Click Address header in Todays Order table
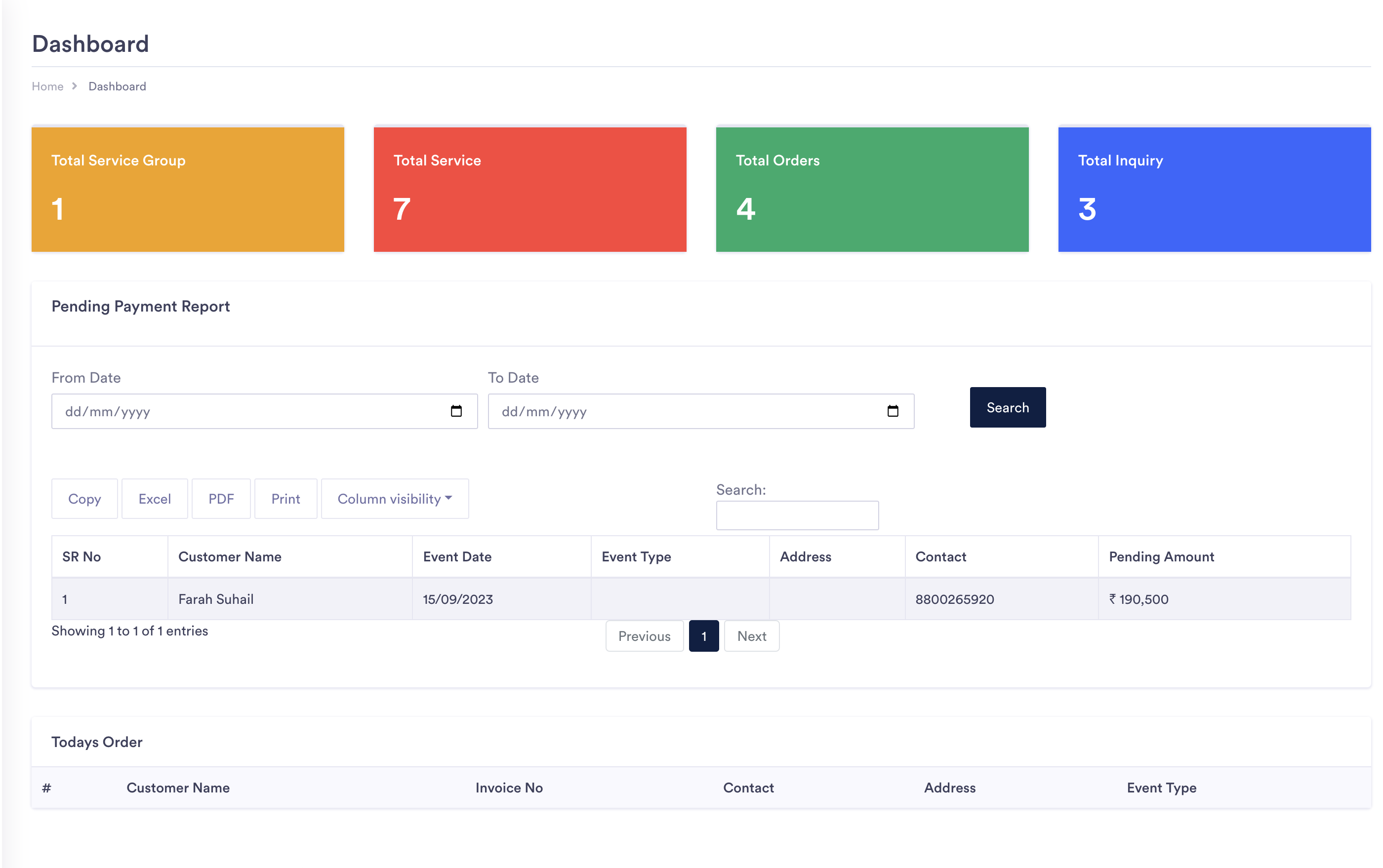The height and width of the screenshot is (868, 1383). pos(949,787)
